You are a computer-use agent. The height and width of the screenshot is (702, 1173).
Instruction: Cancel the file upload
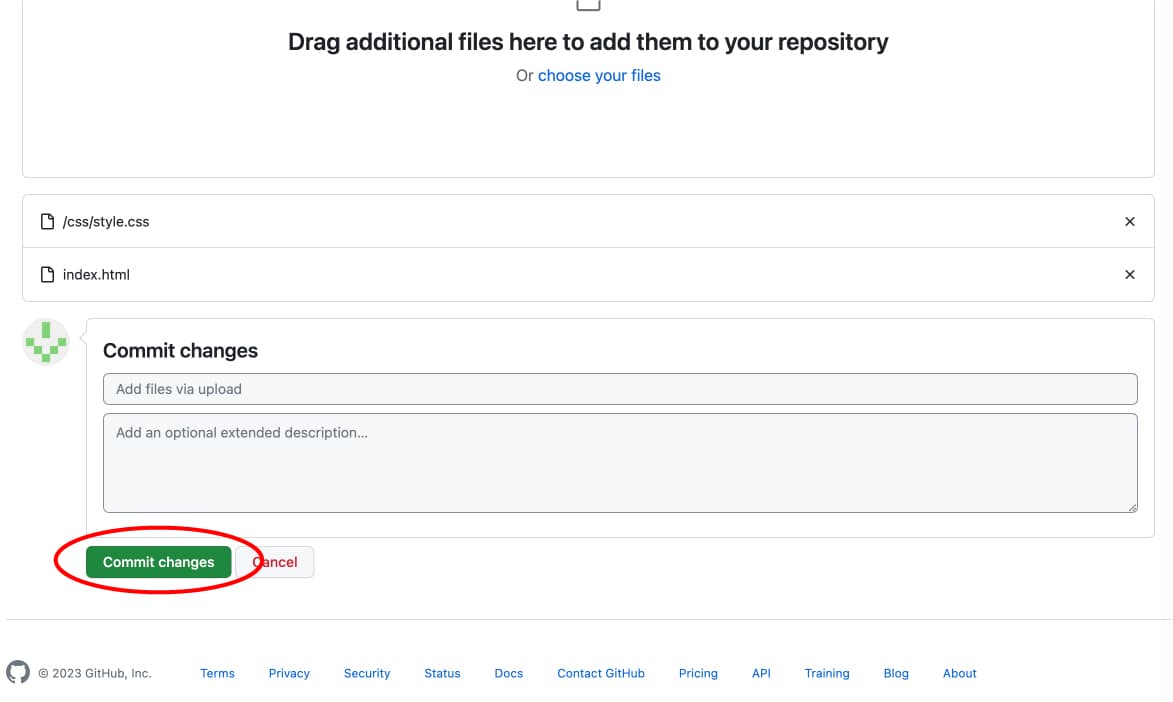click(x=275, y=561)
